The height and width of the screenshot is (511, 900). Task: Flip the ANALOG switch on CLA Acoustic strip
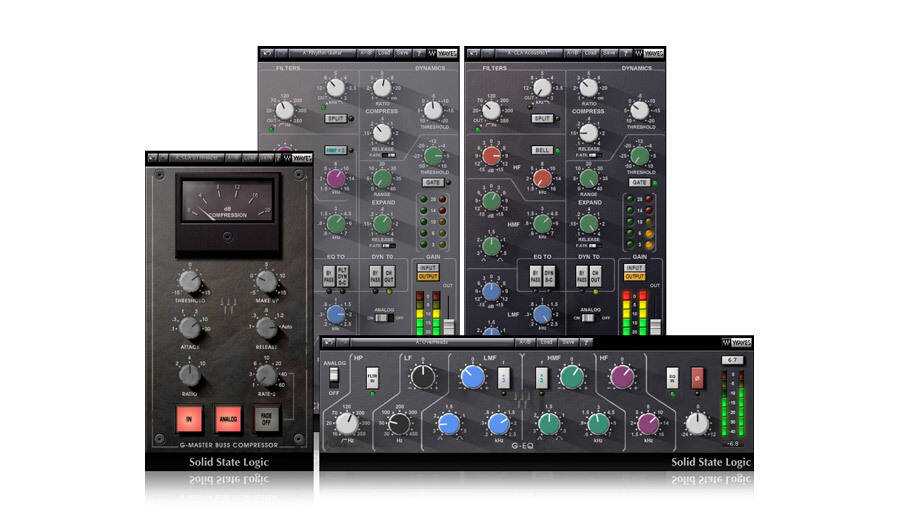589,318
